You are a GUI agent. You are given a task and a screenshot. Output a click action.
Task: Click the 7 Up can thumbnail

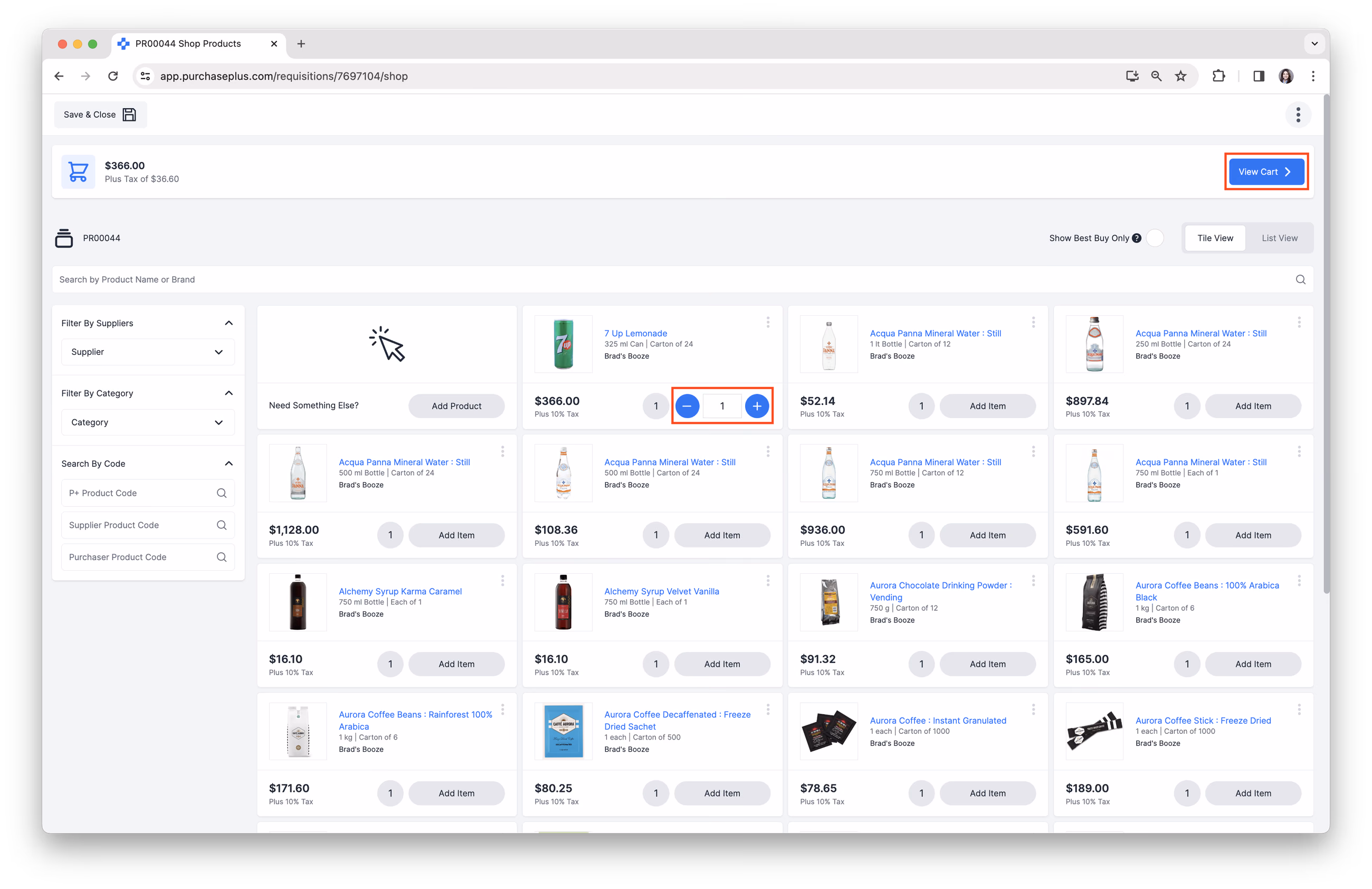pos(563,344)
